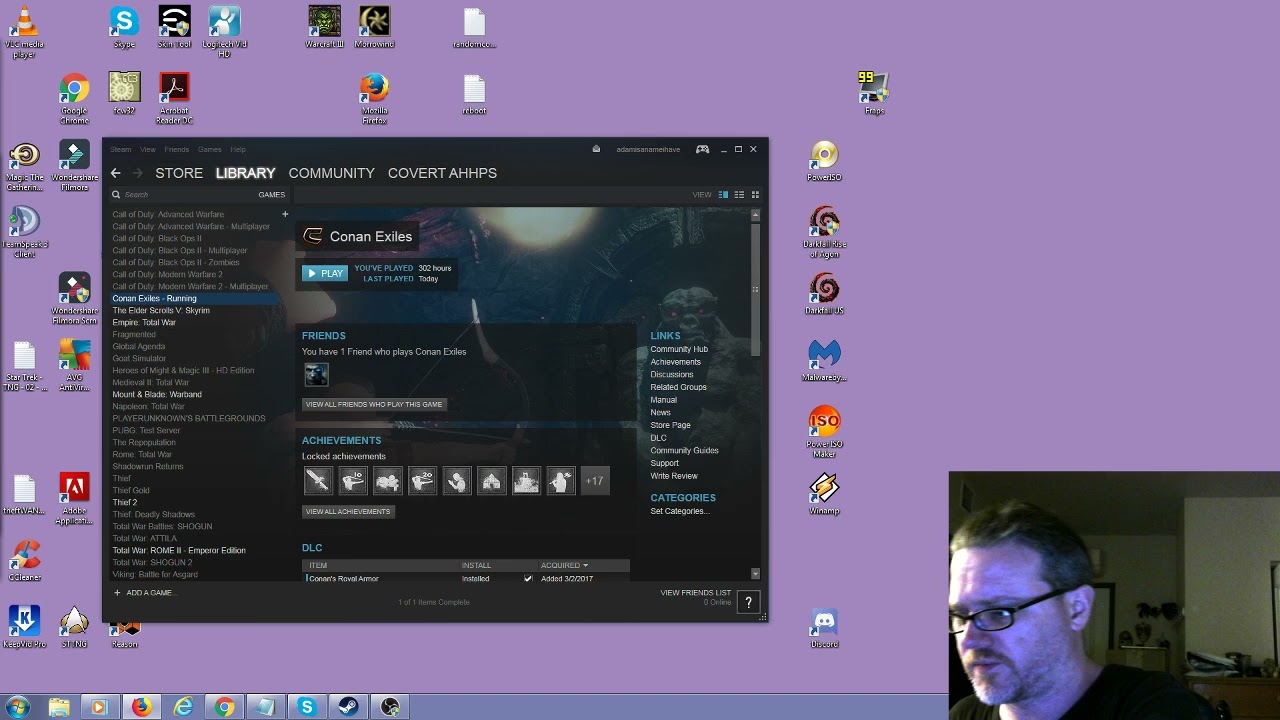Image resolution: width=1280 pixels, height=720 pixels.
Task: Open the COVERT AHHPS profile tab
Action: (x=442, y=173)
